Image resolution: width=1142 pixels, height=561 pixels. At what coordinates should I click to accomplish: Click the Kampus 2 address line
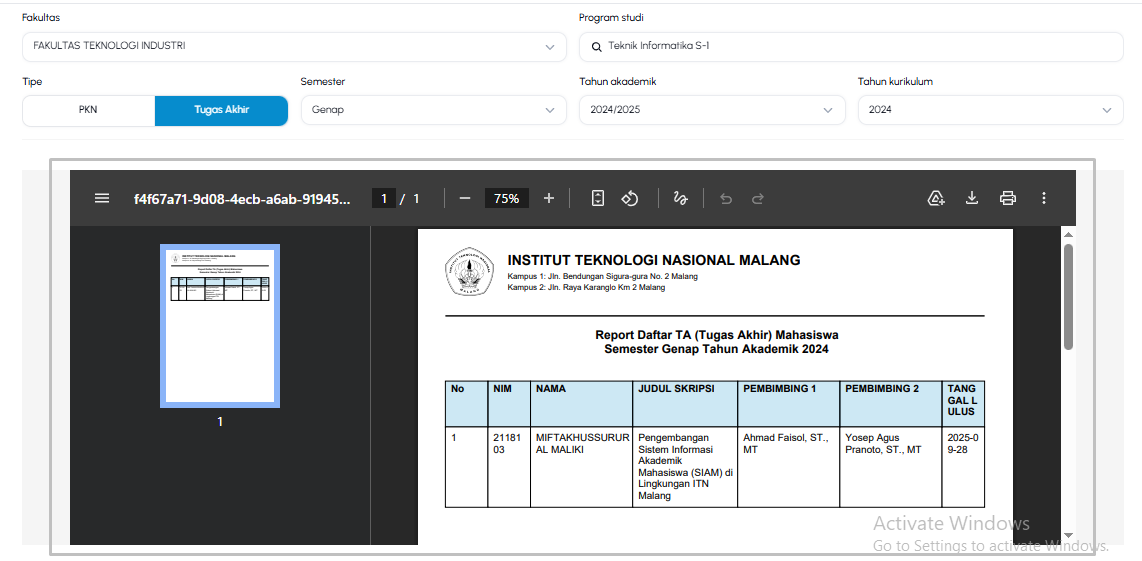pos(586,287)
